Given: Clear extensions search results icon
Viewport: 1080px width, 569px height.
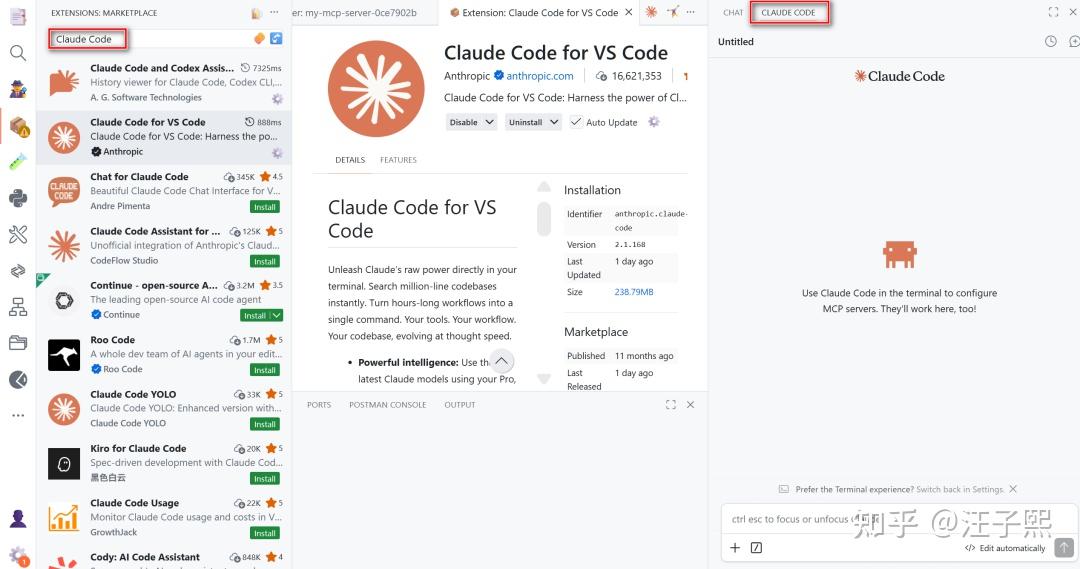Looking at the screenshot, I should (260, 39).
